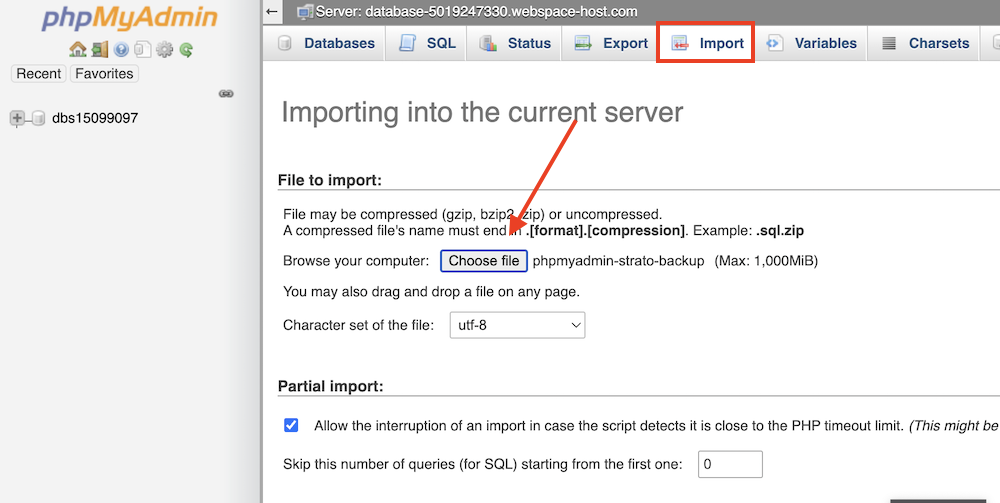Open the Import tab
This screenshot has height=503, width=1000.
coord(706,43)
